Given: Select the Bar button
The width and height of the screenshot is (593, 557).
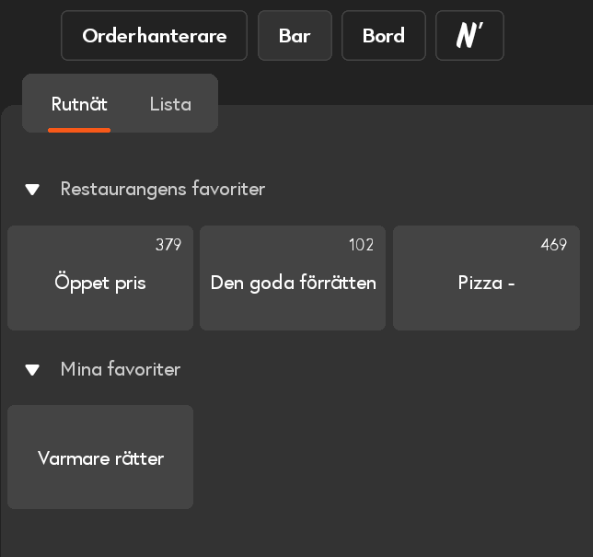Looking at the screenshot, I should coord(295,36).
